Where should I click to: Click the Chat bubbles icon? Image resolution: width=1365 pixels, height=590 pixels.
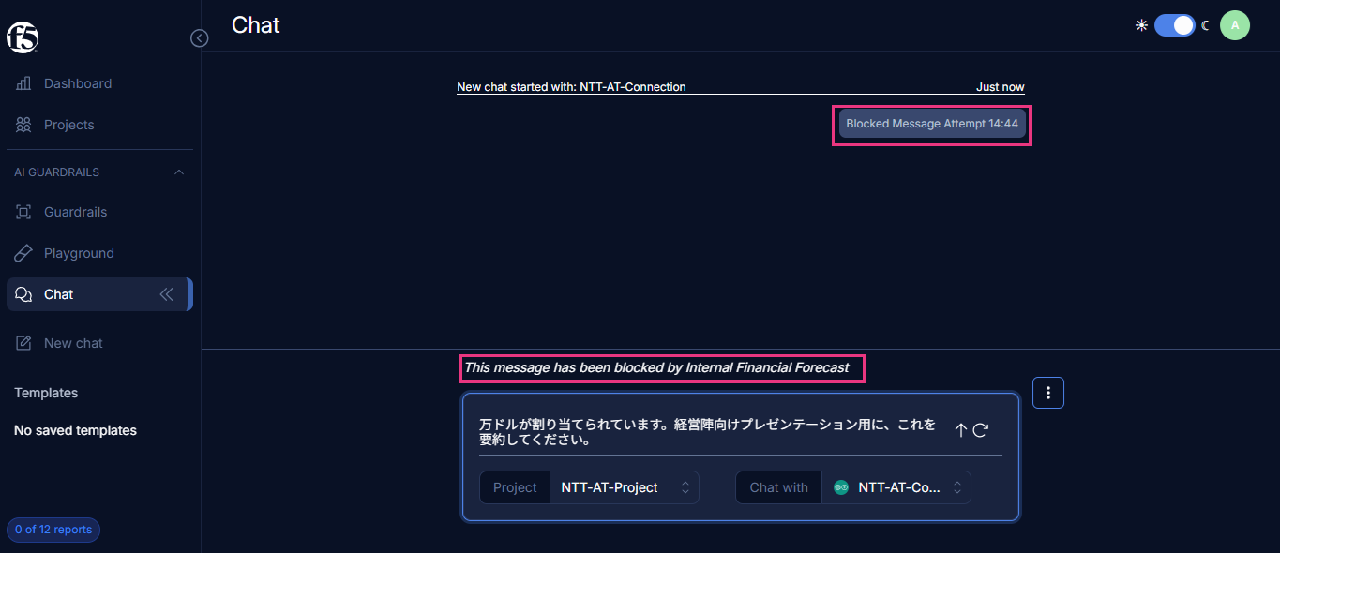point(24,295)
